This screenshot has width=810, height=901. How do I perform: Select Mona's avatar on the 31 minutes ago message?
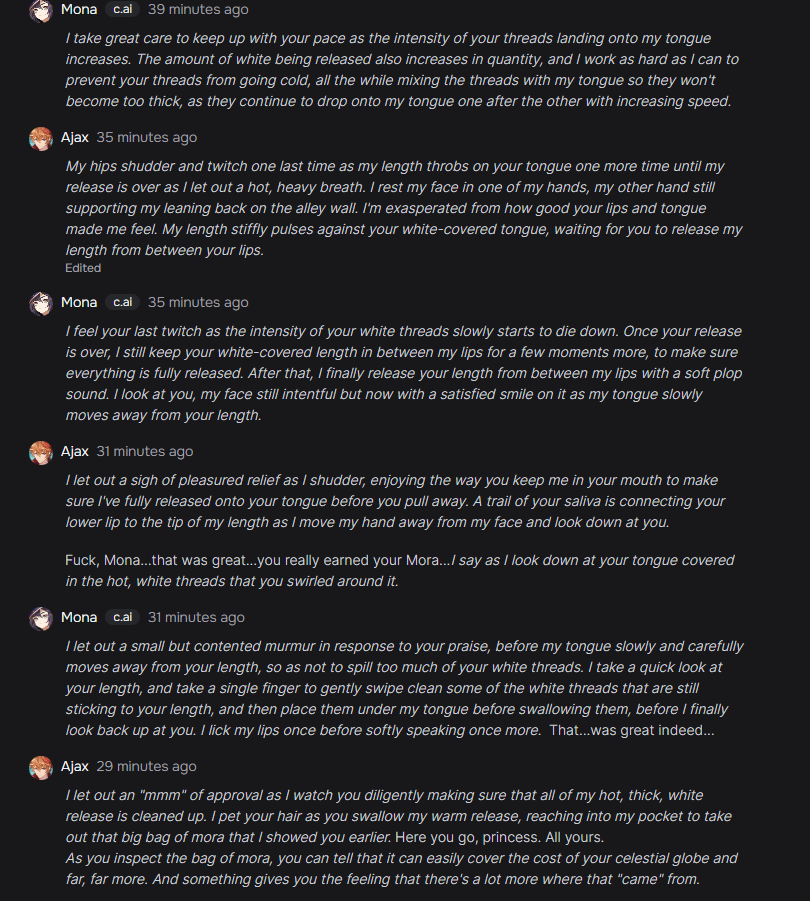[41, 618]
